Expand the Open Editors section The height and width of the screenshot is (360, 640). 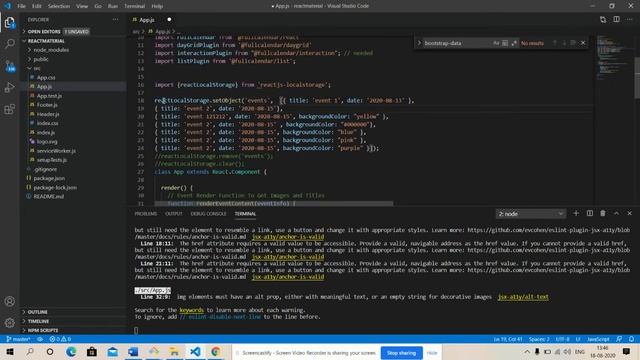[x=44, y=31]
